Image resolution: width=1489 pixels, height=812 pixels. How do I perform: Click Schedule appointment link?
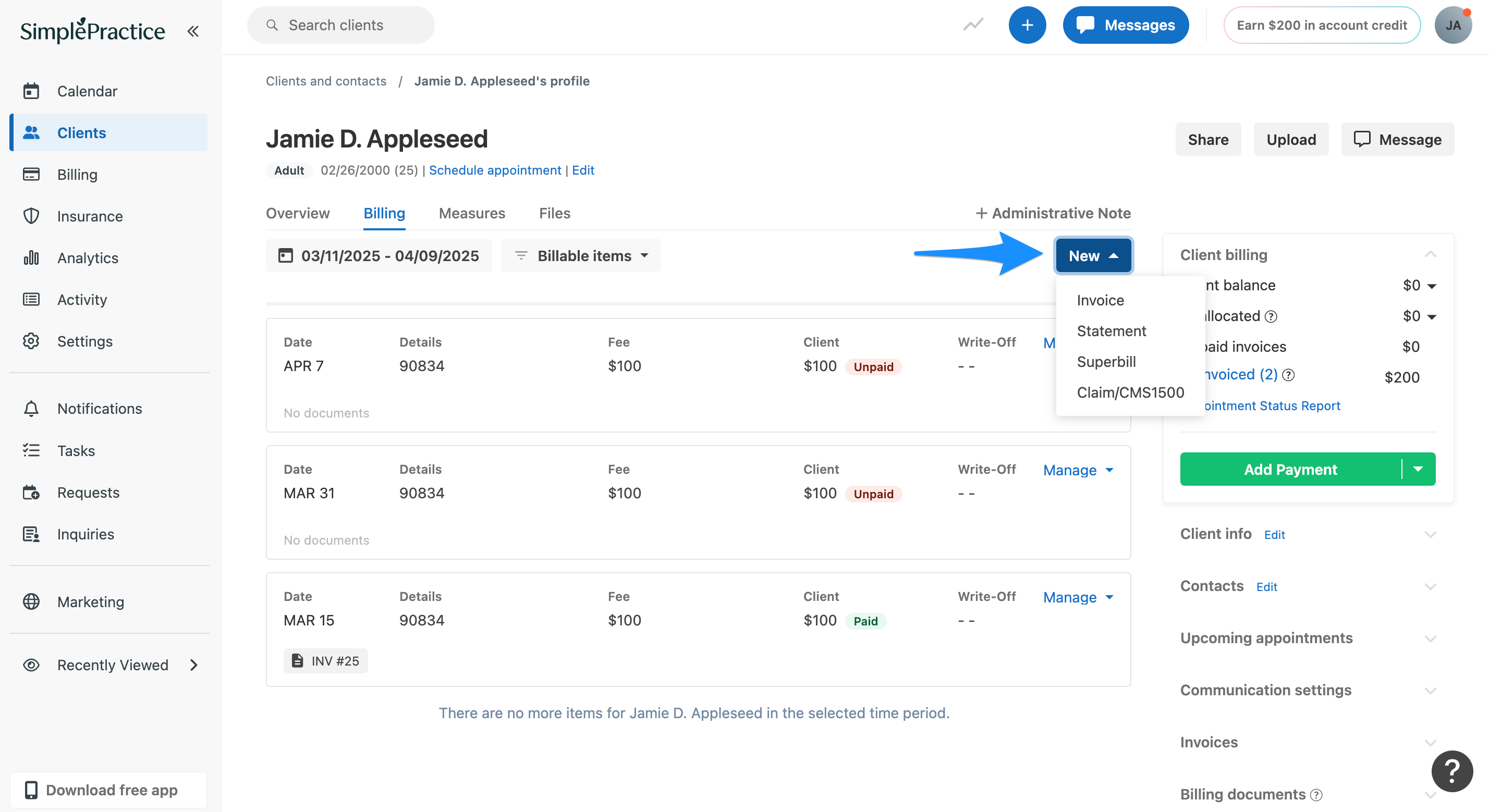[495, 170]
